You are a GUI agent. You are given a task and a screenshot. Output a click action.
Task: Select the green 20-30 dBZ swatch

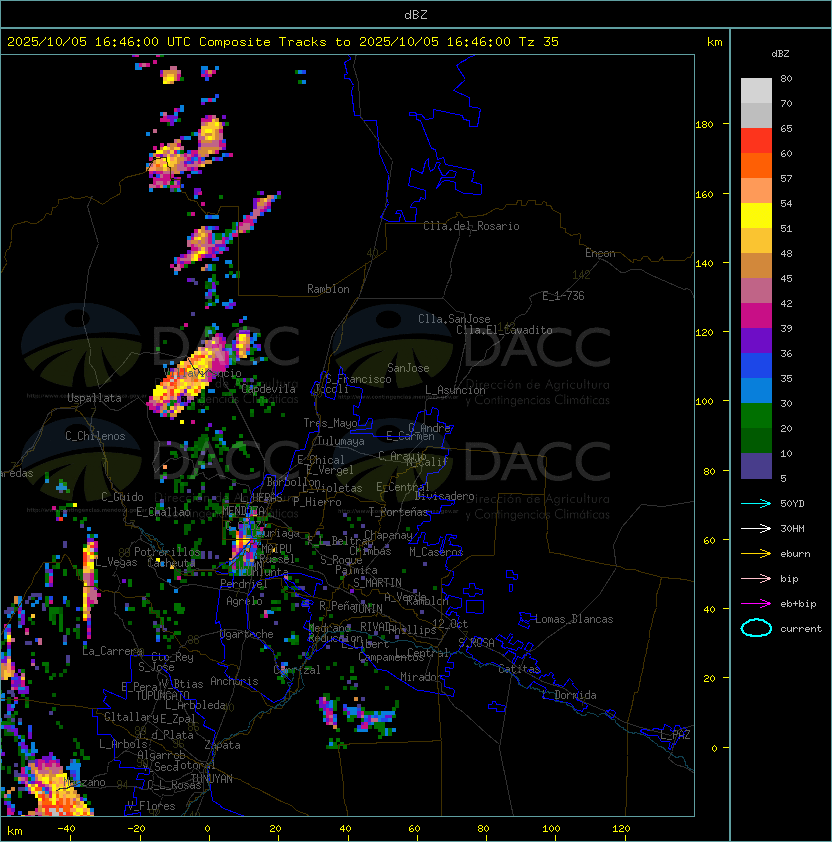click(x=756, y=416)
